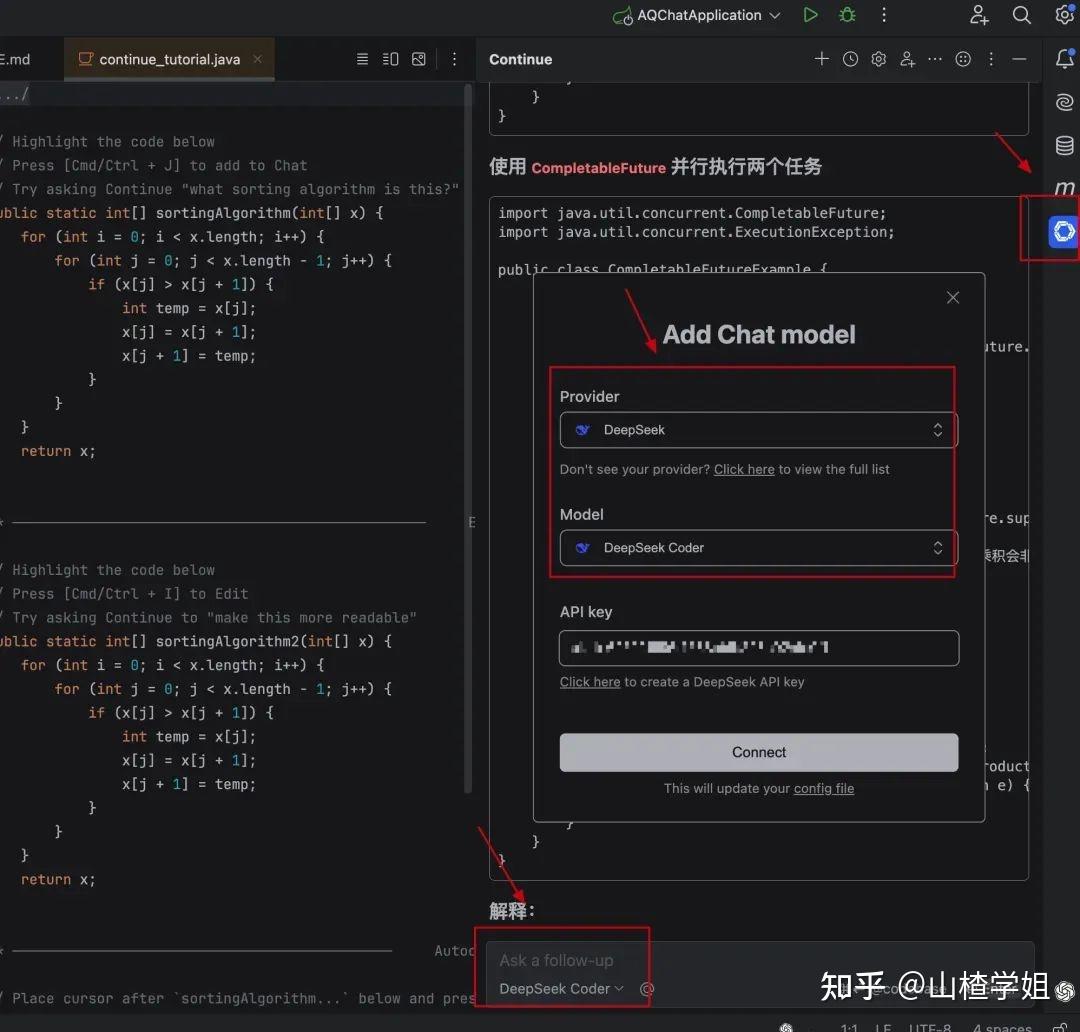The width and height of the screenshot is (1080, 1032).
Task: Click the @ context mention icon
Action: coord(646,989)
